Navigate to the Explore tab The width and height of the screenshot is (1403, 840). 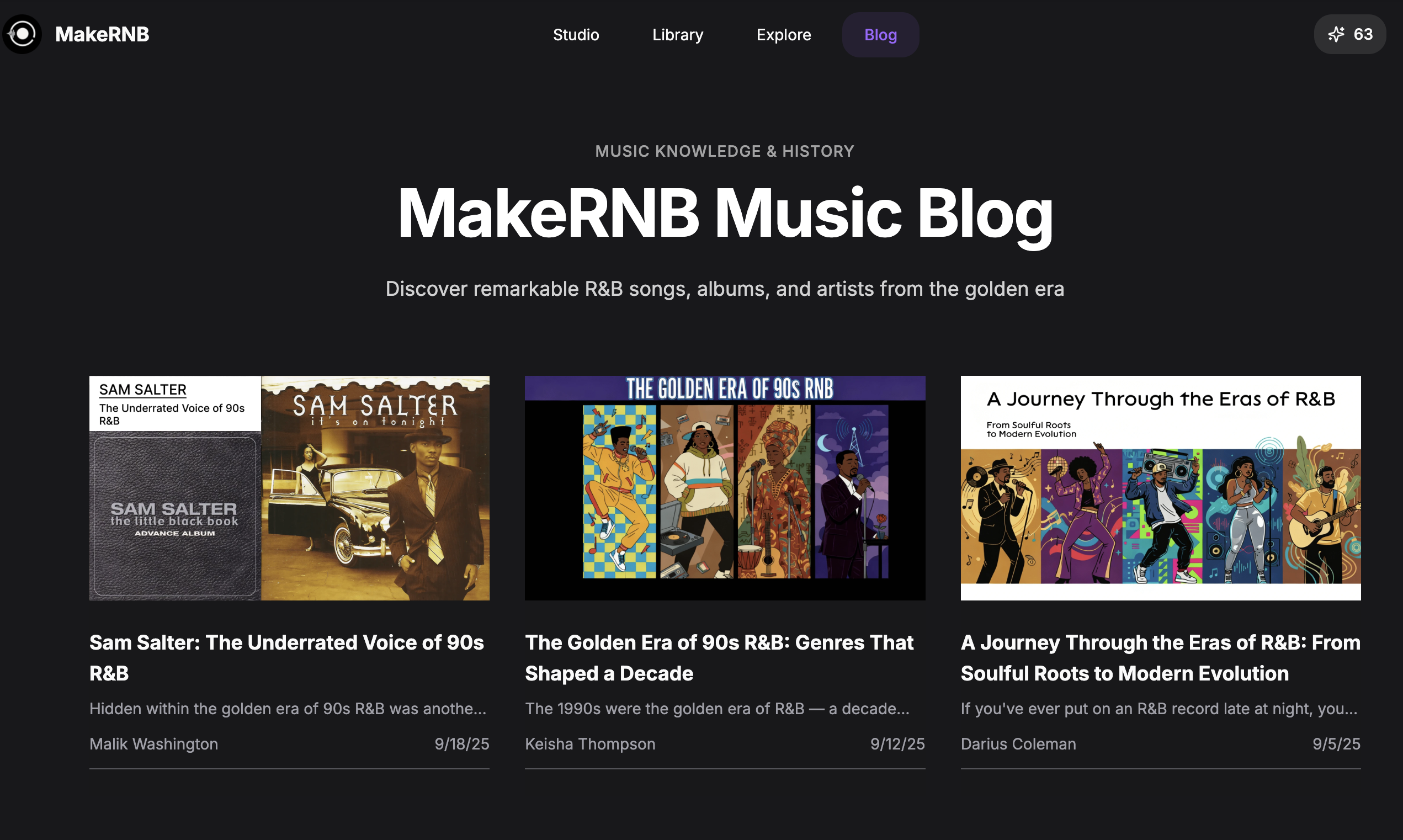[783, 35]
